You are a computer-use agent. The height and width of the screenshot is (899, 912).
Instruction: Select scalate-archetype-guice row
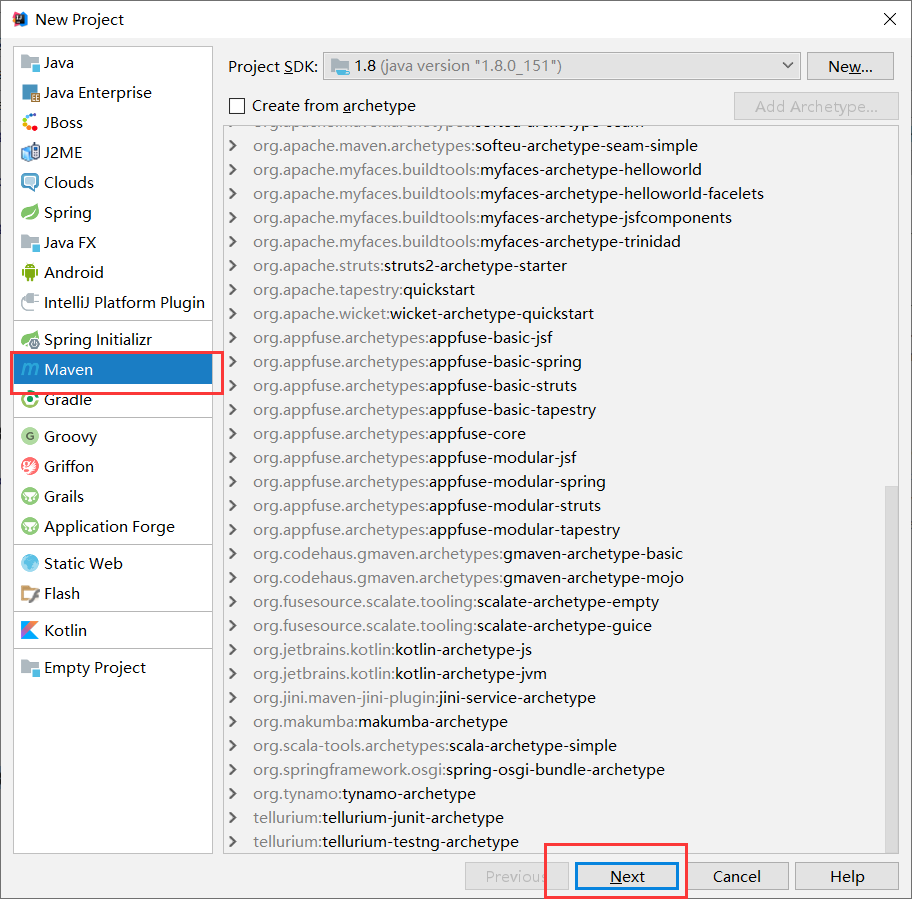point(452,626)
